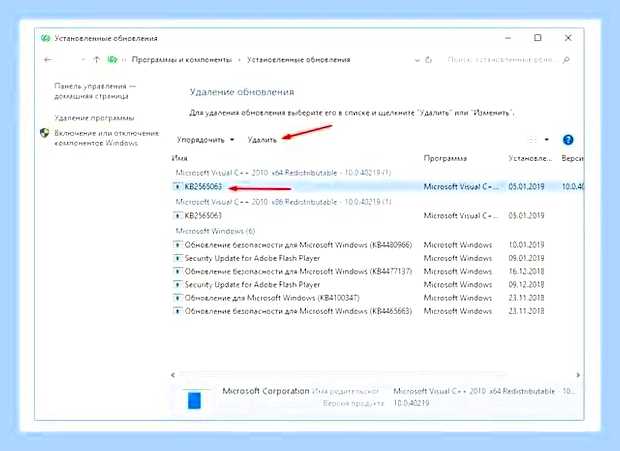Select the KB4465663 security update row
This screenshot has width=620, height=451.
pyautogui.click(x=378, y=311)
